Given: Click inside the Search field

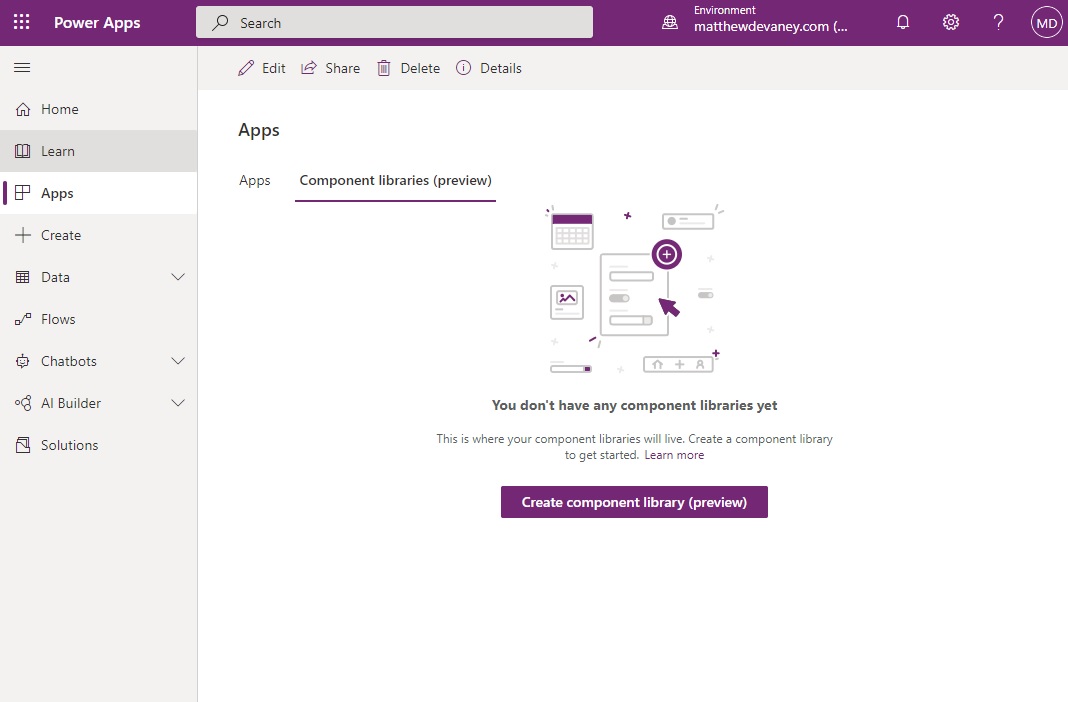Looking at the screenshot, I should 395,22.
